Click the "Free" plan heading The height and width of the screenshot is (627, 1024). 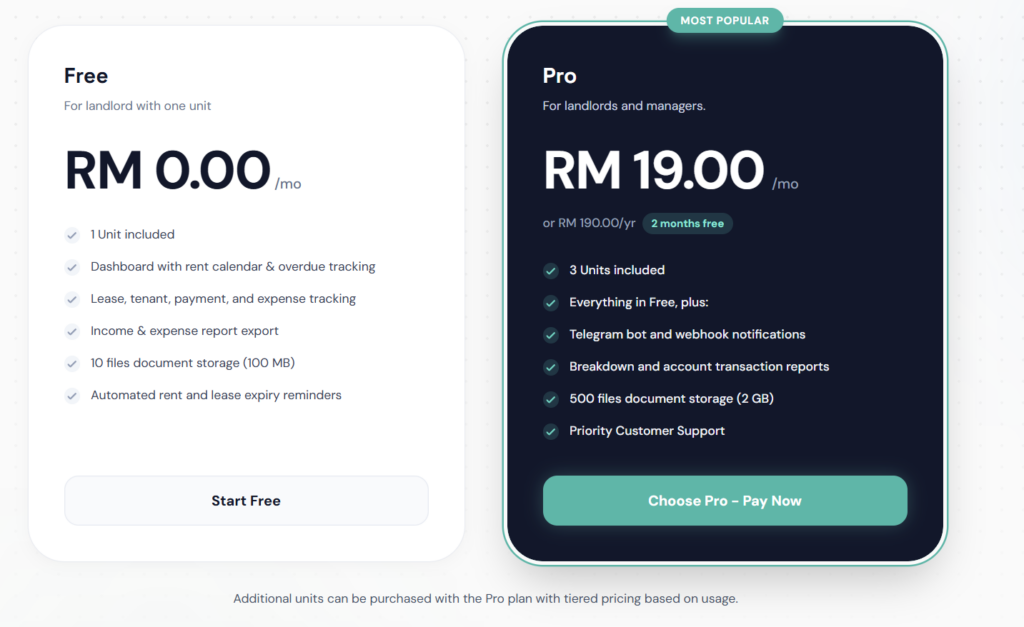(x=85, y=75)
